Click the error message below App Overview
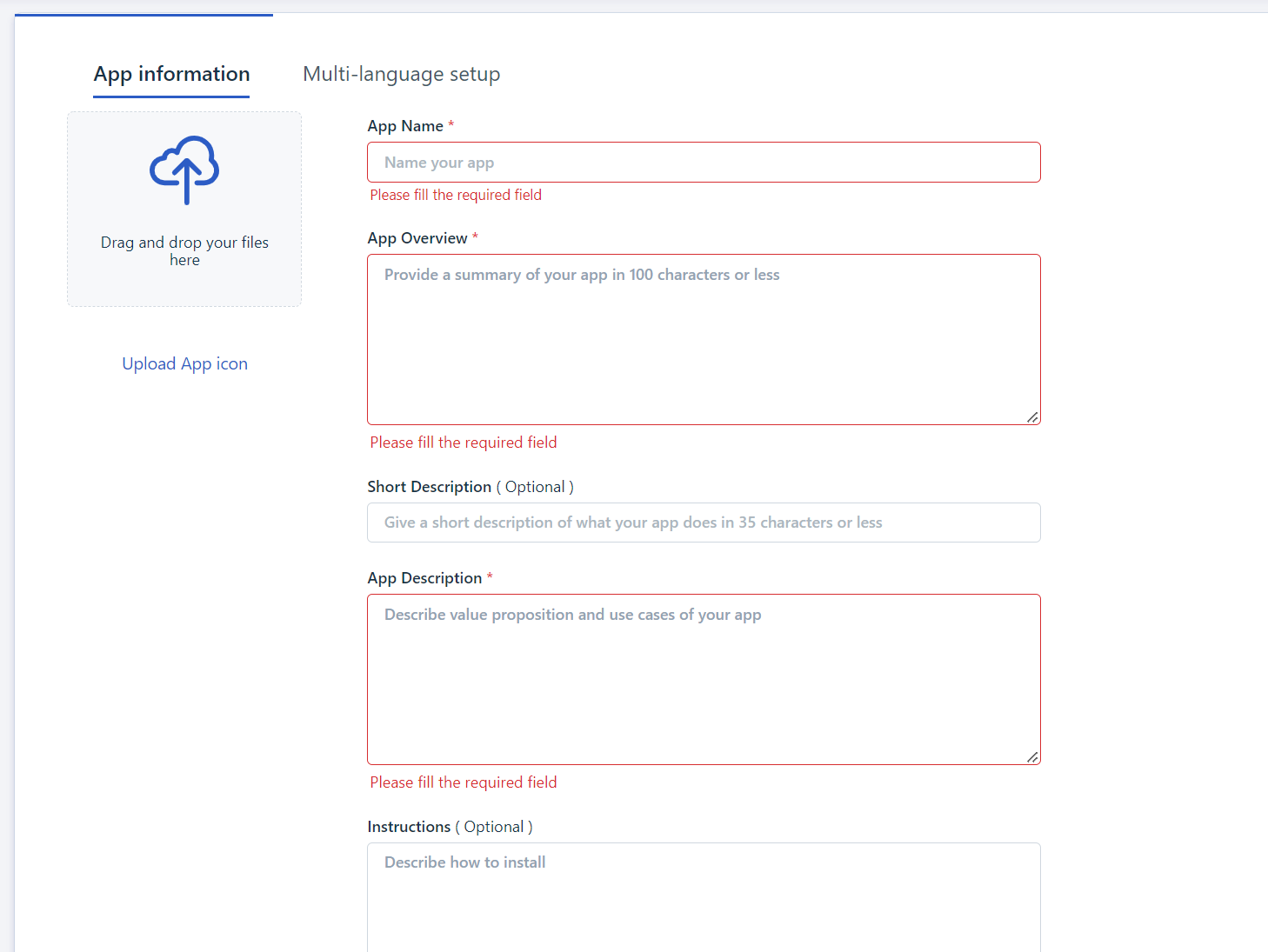Image resolution: width=1268 pixels, height=952 pixels. pos(463,442)
